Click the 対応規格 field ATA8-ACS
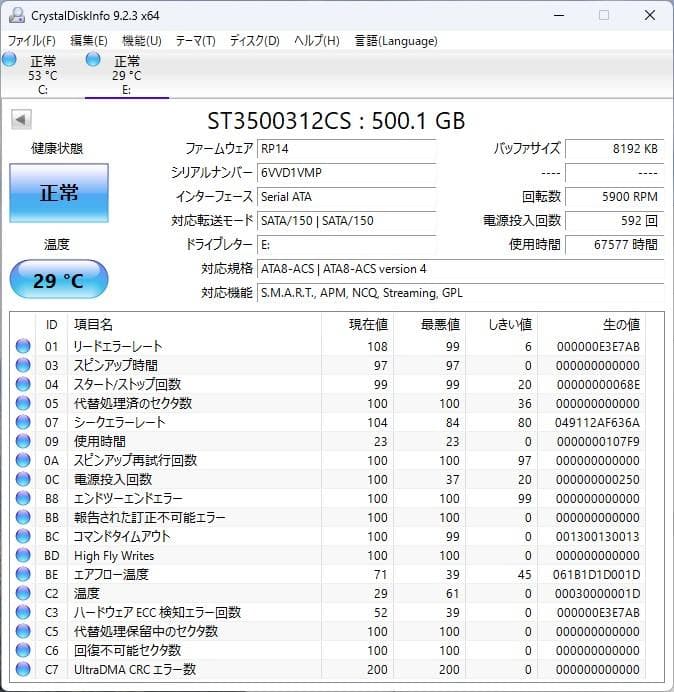This screenshot has height=692, width=674. click(460, 269)
